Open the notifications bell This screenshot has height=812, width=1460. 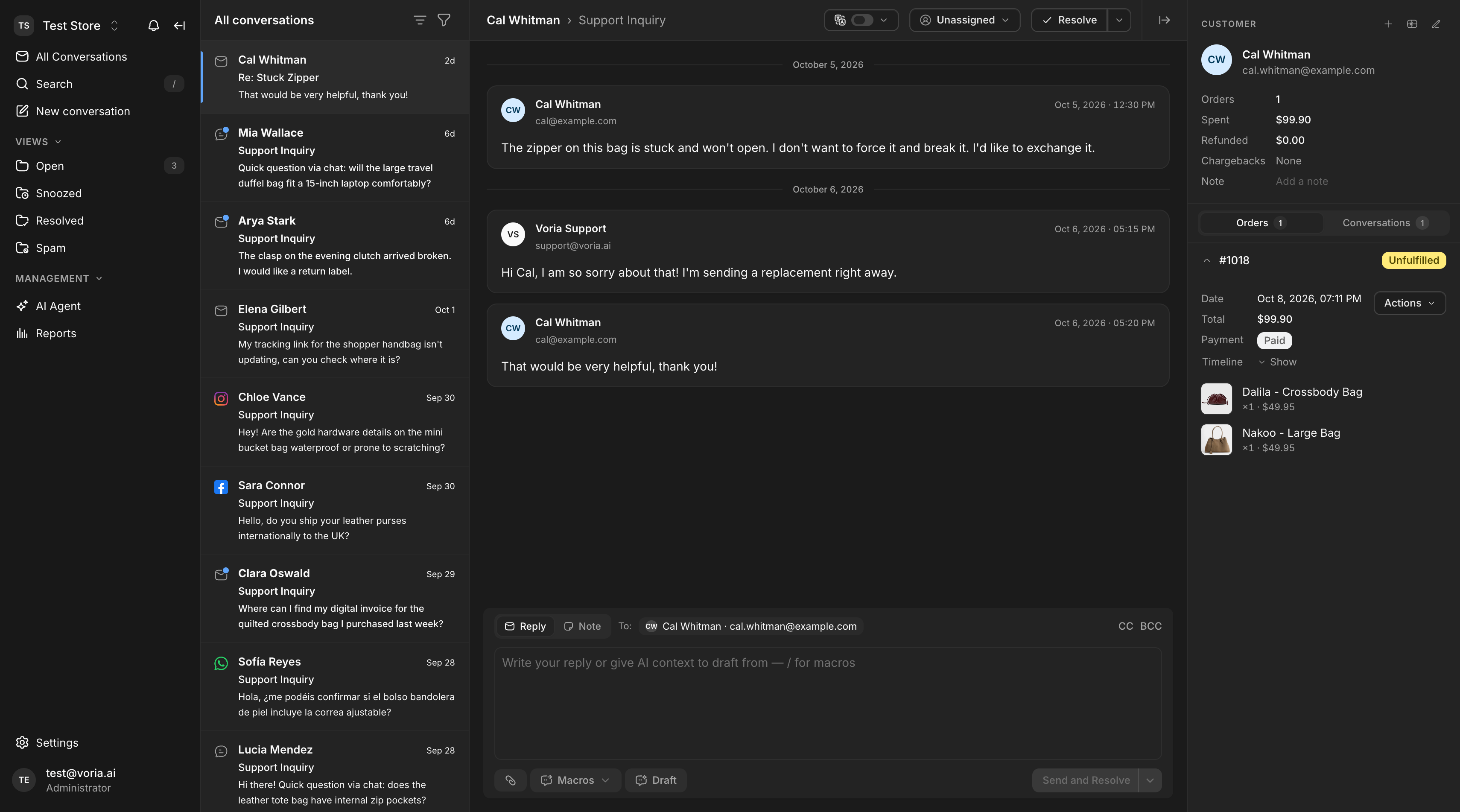[x=153, y=26]
